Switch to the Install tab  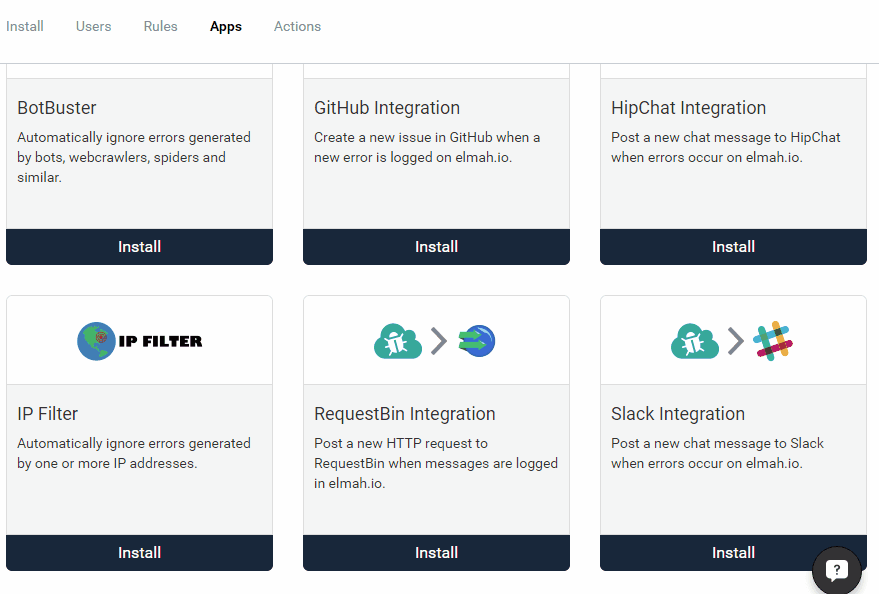[24, 26]
